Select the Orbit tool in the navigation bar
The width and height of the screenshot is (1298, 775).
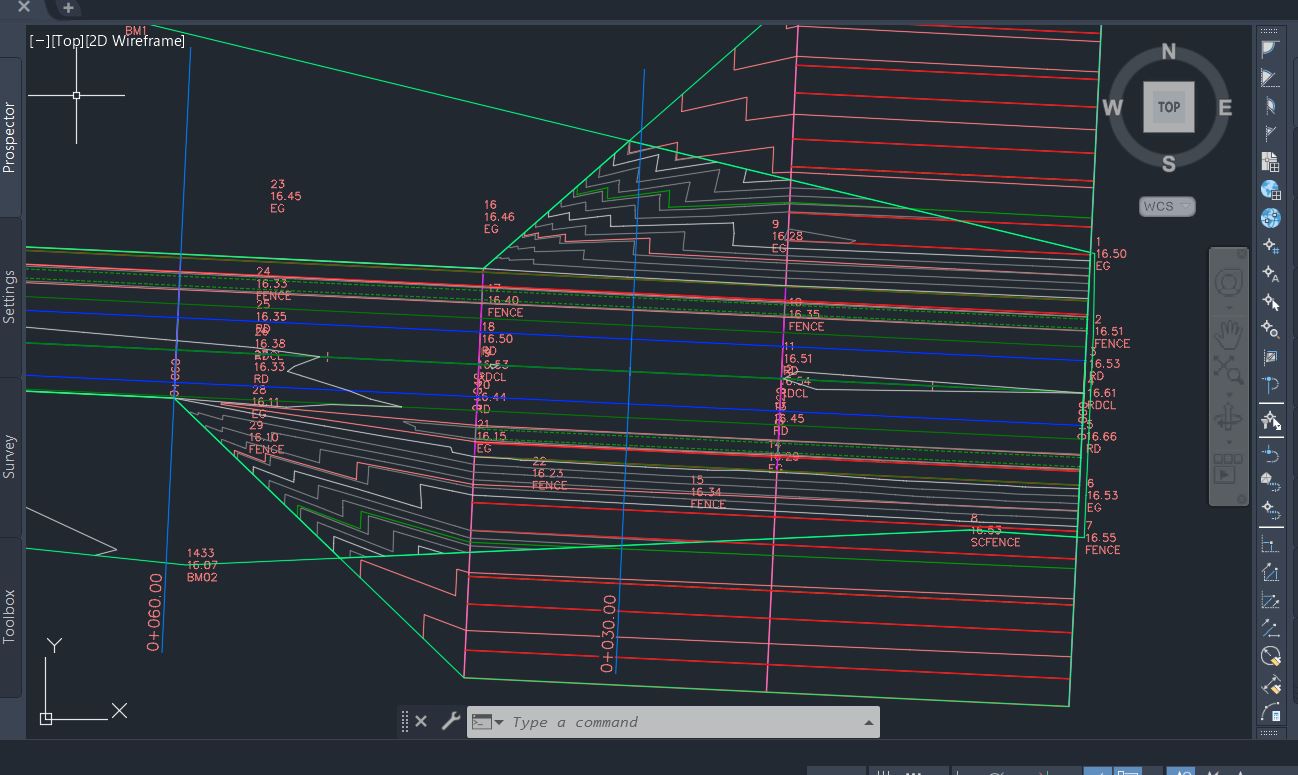tap(1227, 420)
